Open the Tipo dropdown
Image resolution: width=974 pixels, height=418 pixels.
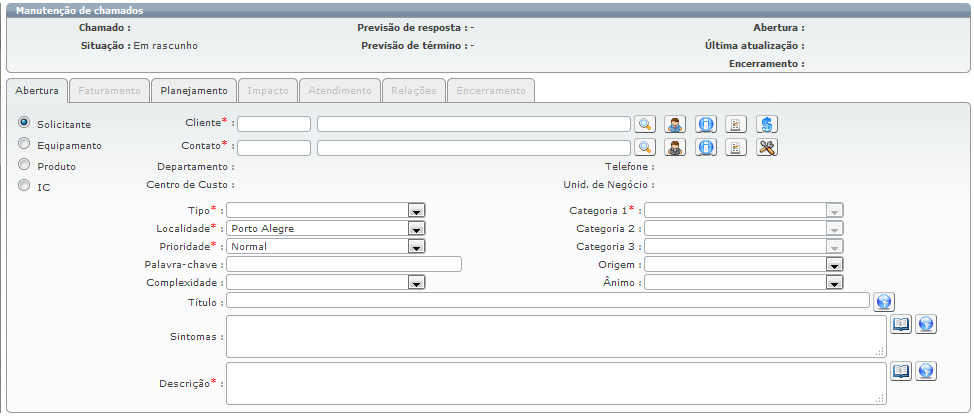(x=417, y=210)
